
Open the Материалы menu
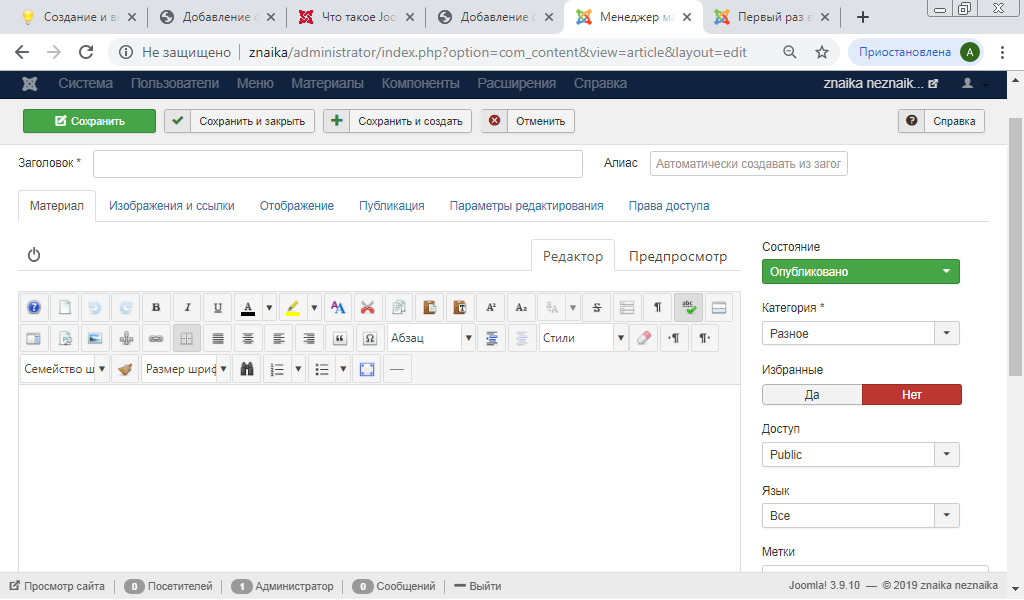pyautogui.click(x=327, y=84)
